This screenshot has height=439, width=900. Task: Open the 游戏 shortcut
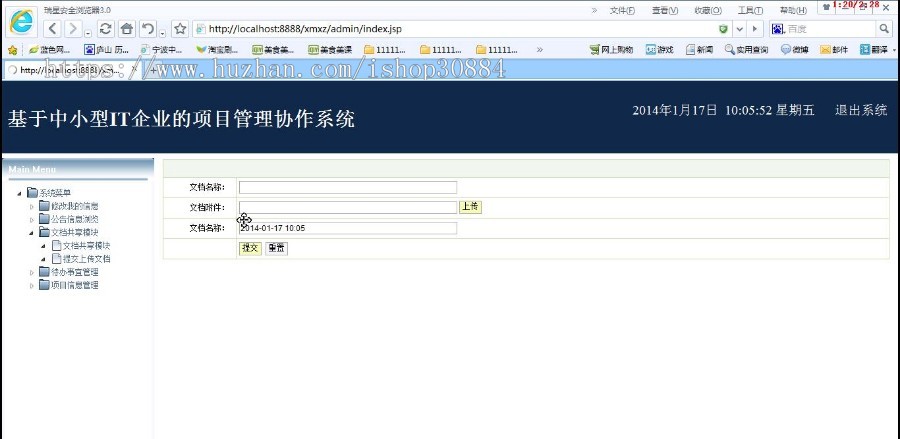pyautogui.click(x=660, y=50)
